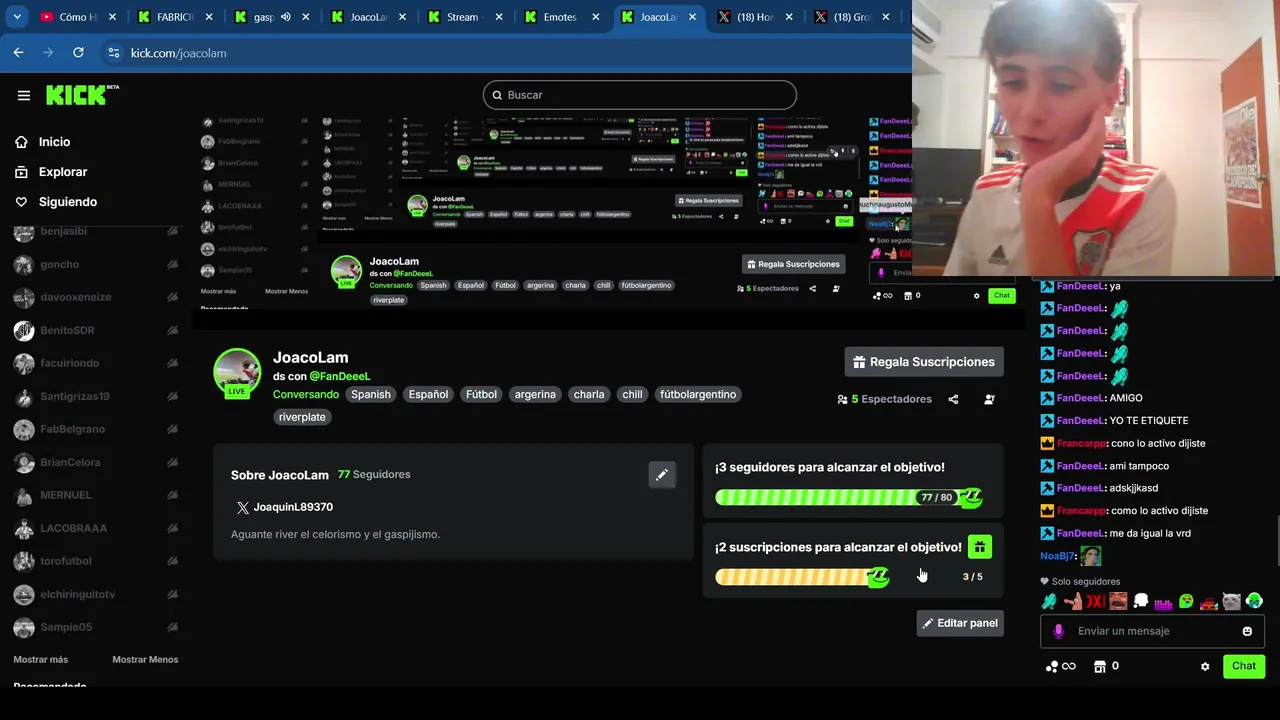Click the search field Buscar

click(x=640, y=95)
